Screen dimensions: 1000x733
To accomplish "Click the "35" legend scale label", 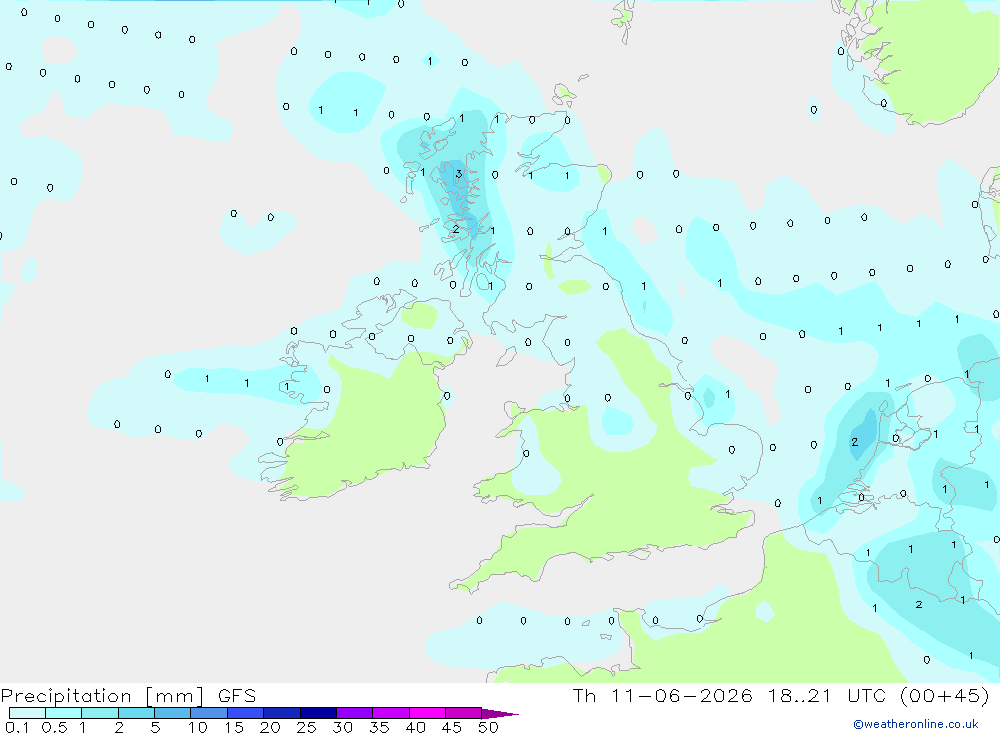I will tap(379, 727).
